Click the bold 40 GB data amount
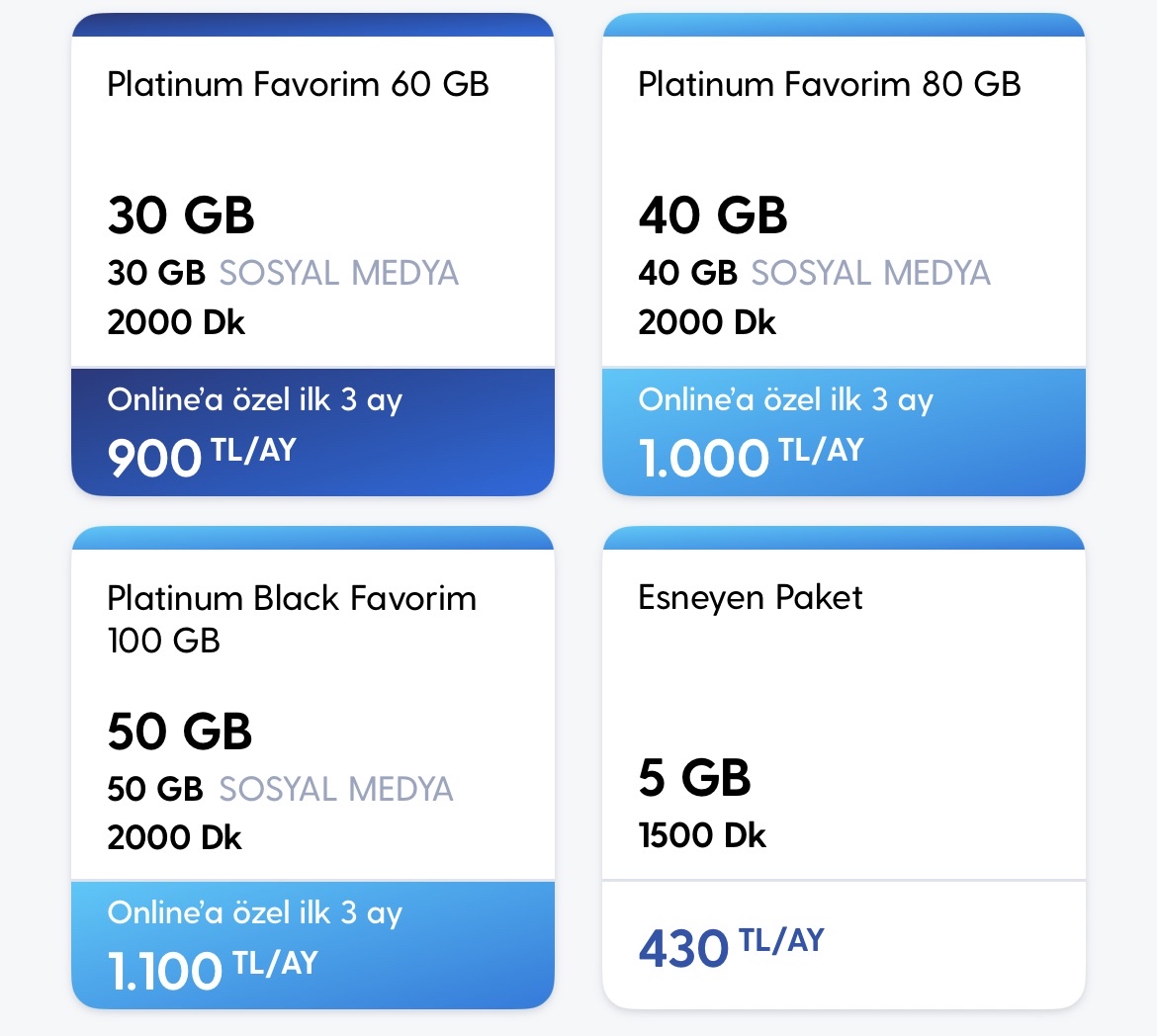 tap(713, 216)
